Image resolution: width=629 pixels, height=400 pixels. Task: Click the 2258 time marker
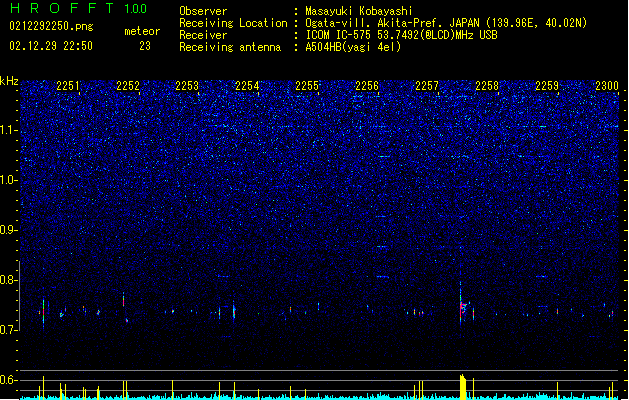pyautogui.click(x=487, y=85)
